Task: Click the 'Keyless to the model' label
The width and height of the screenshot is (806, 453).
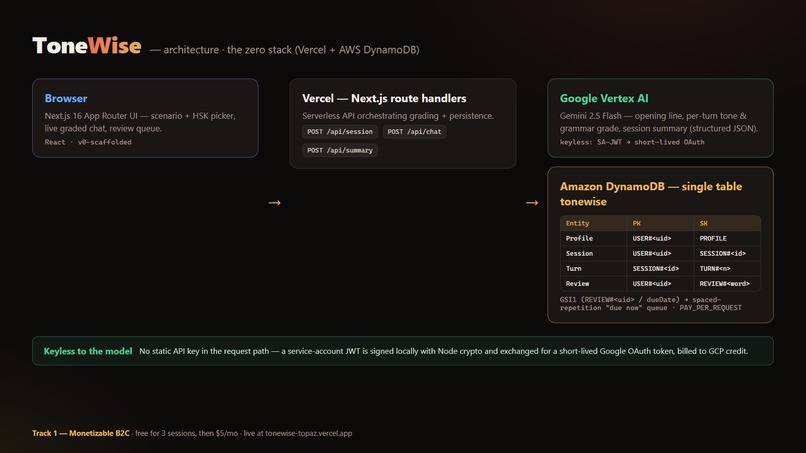Action: pos(88,351)
